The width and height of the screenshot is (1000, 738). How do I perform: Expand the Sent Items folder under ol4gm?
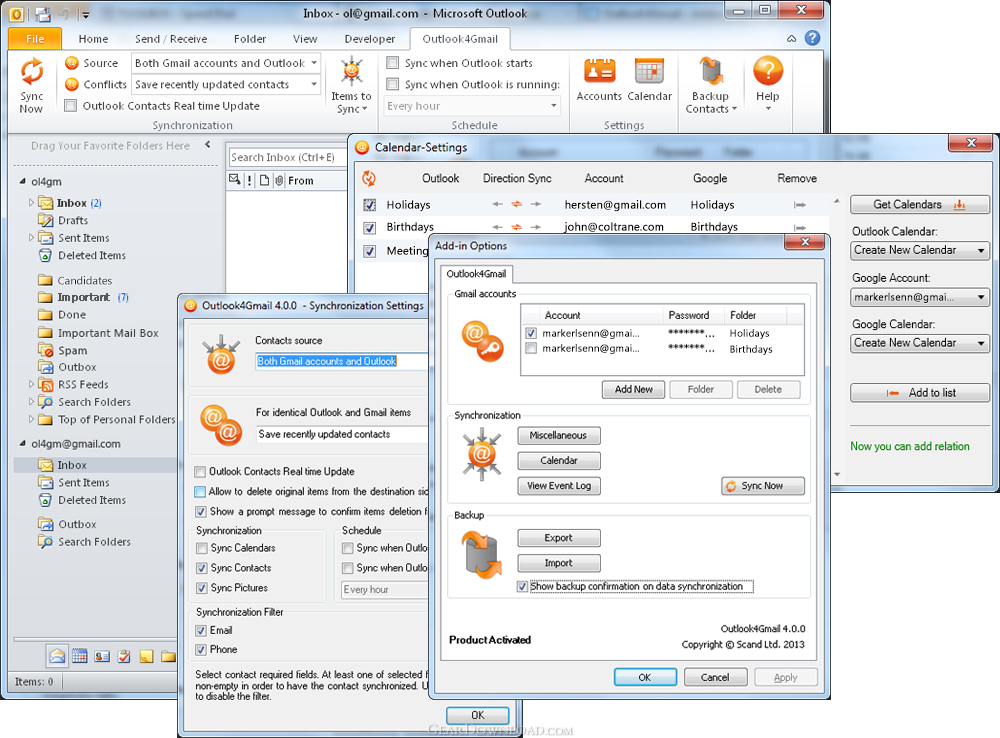[x=31, y=237]
